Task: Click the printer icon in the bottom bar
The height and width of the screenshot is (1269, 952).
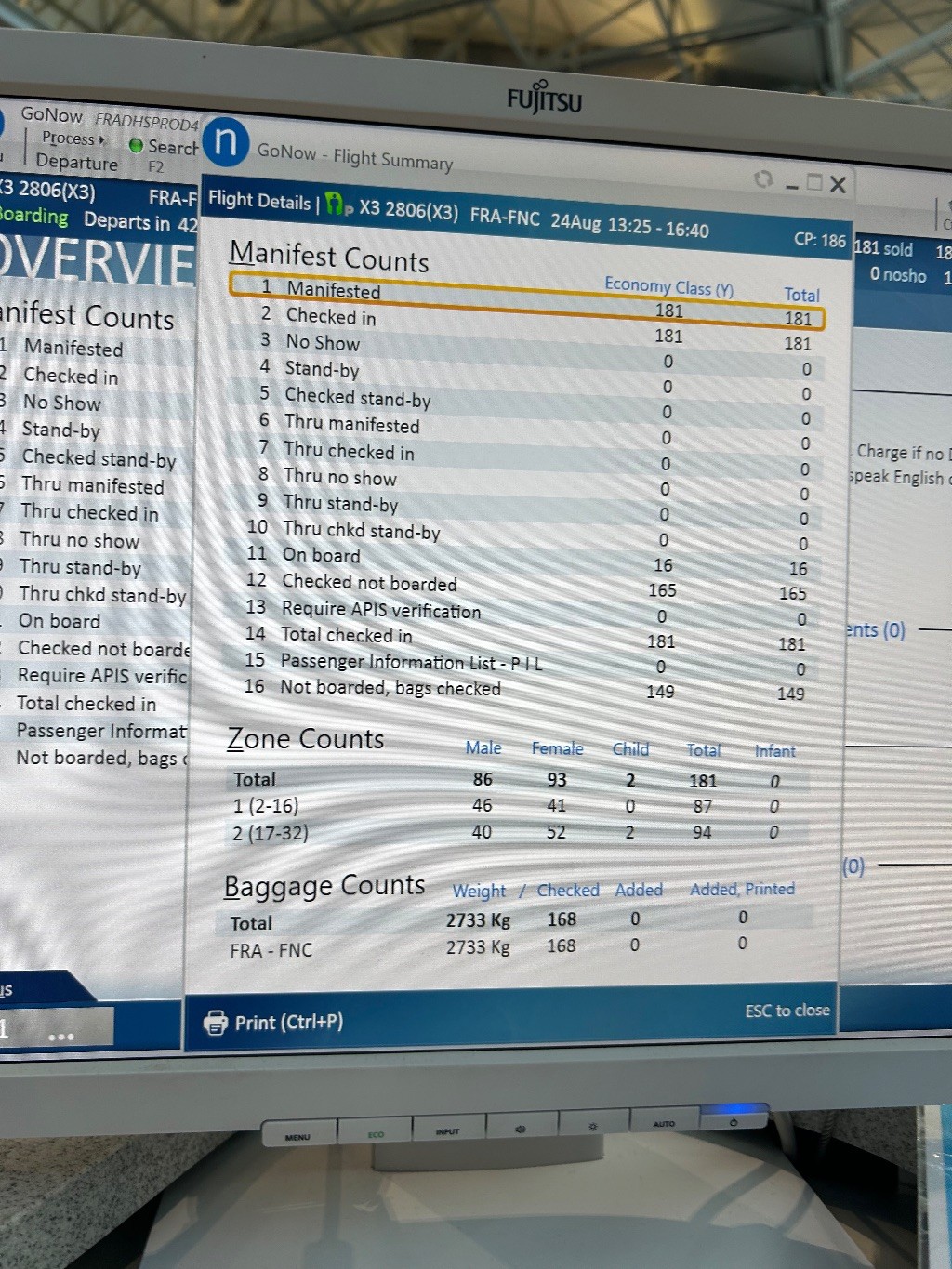Action: 215,1022
